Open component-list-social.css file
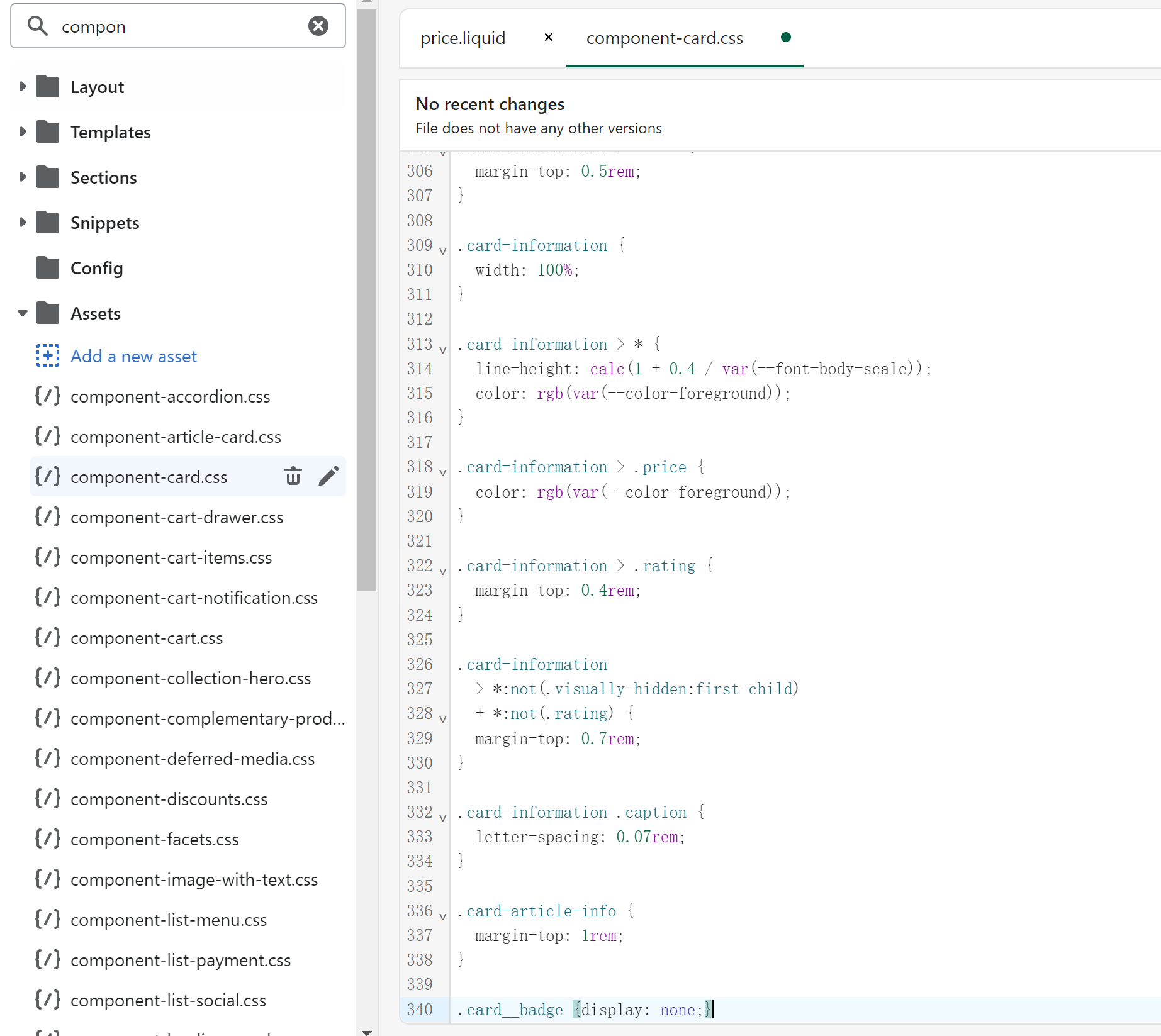The image size is (1161, 1036). click(168, 1001)
